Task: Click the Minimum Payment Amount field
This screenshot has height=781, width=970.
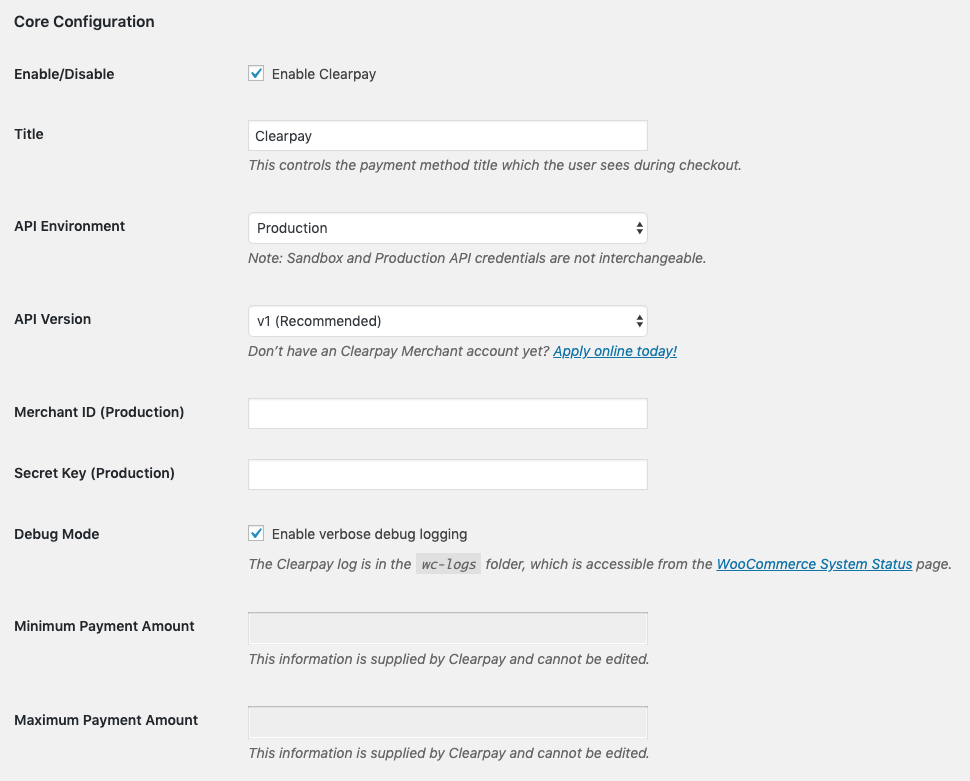Action: [447, 628]
